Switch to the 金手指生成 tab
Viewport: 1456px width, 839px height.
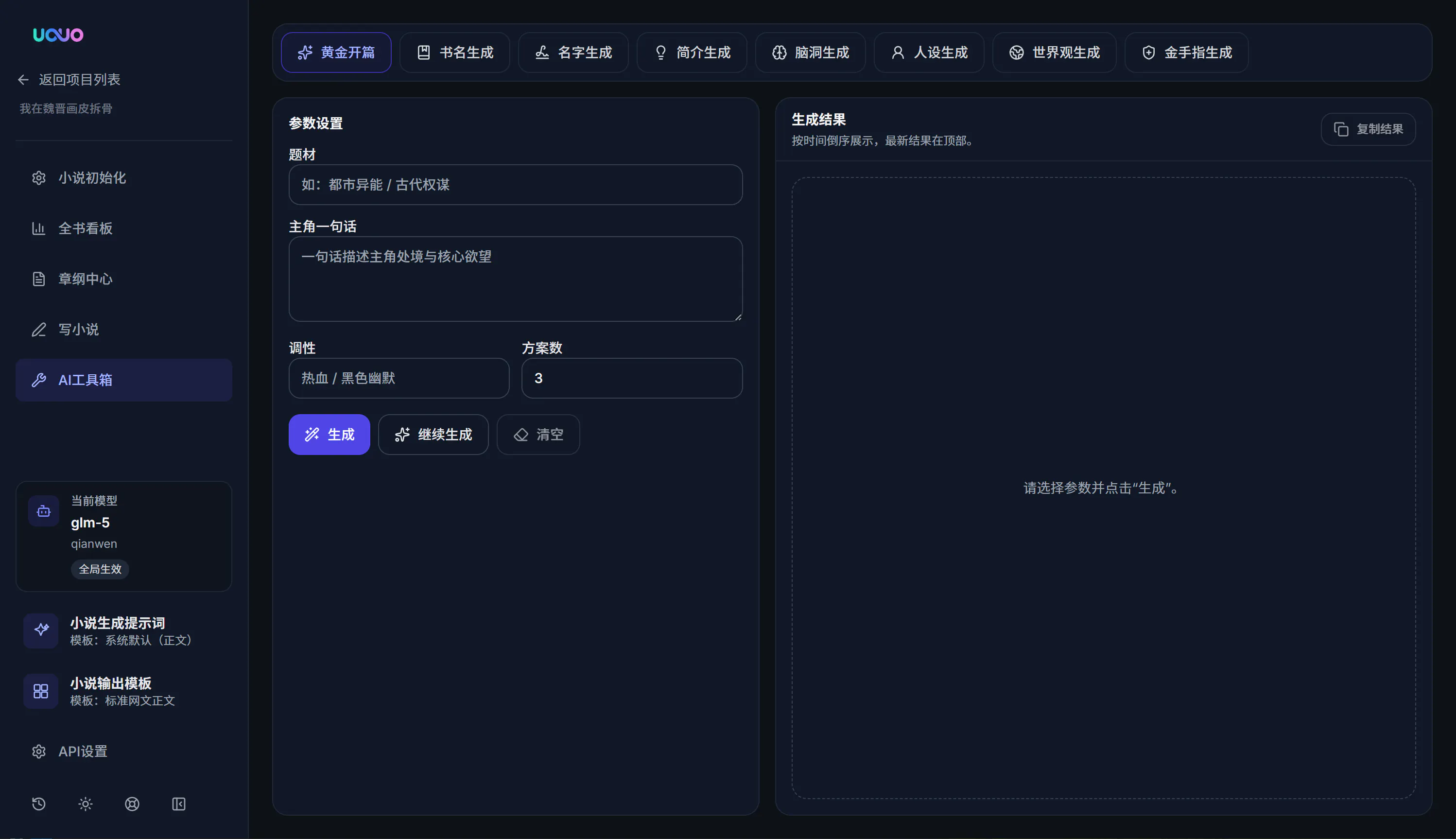1186,52
